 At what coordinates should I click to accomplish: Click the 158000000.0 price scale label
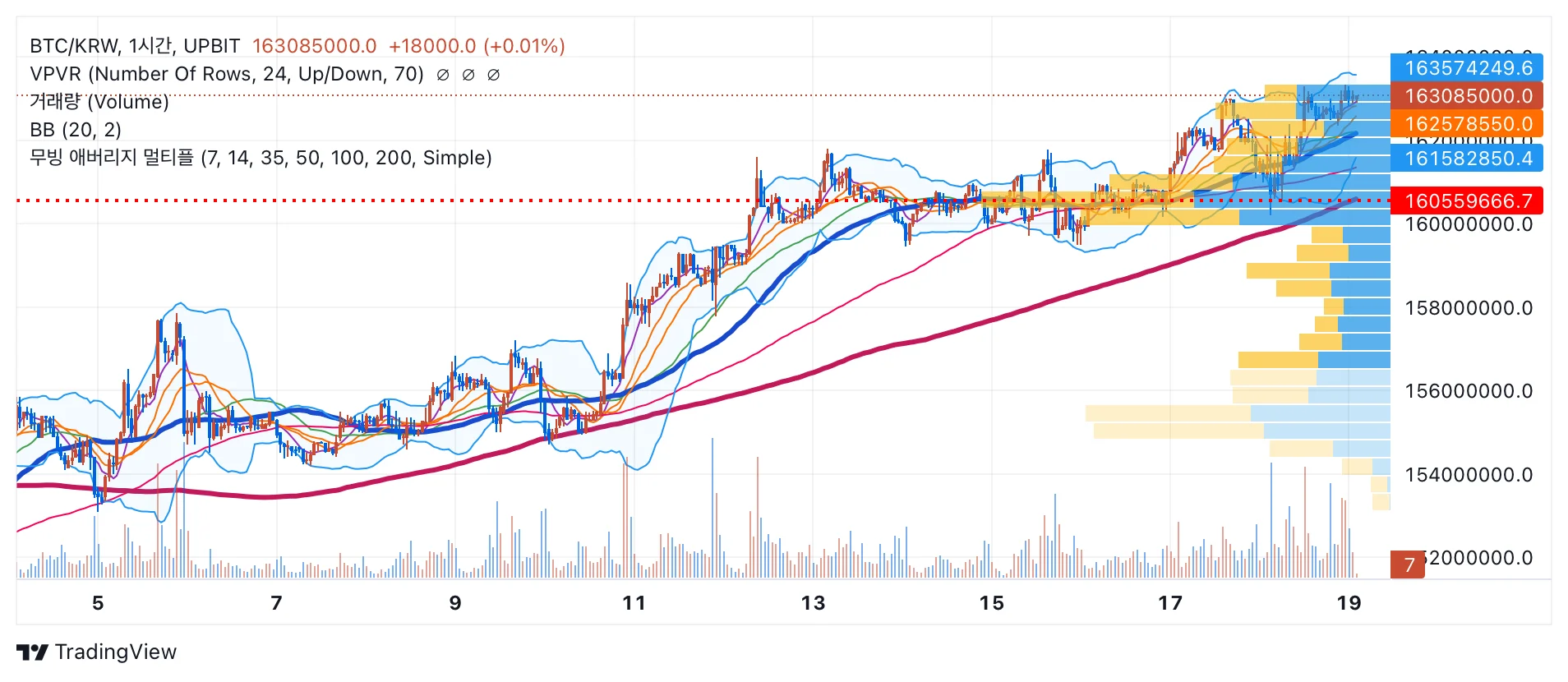point(1469,308)
